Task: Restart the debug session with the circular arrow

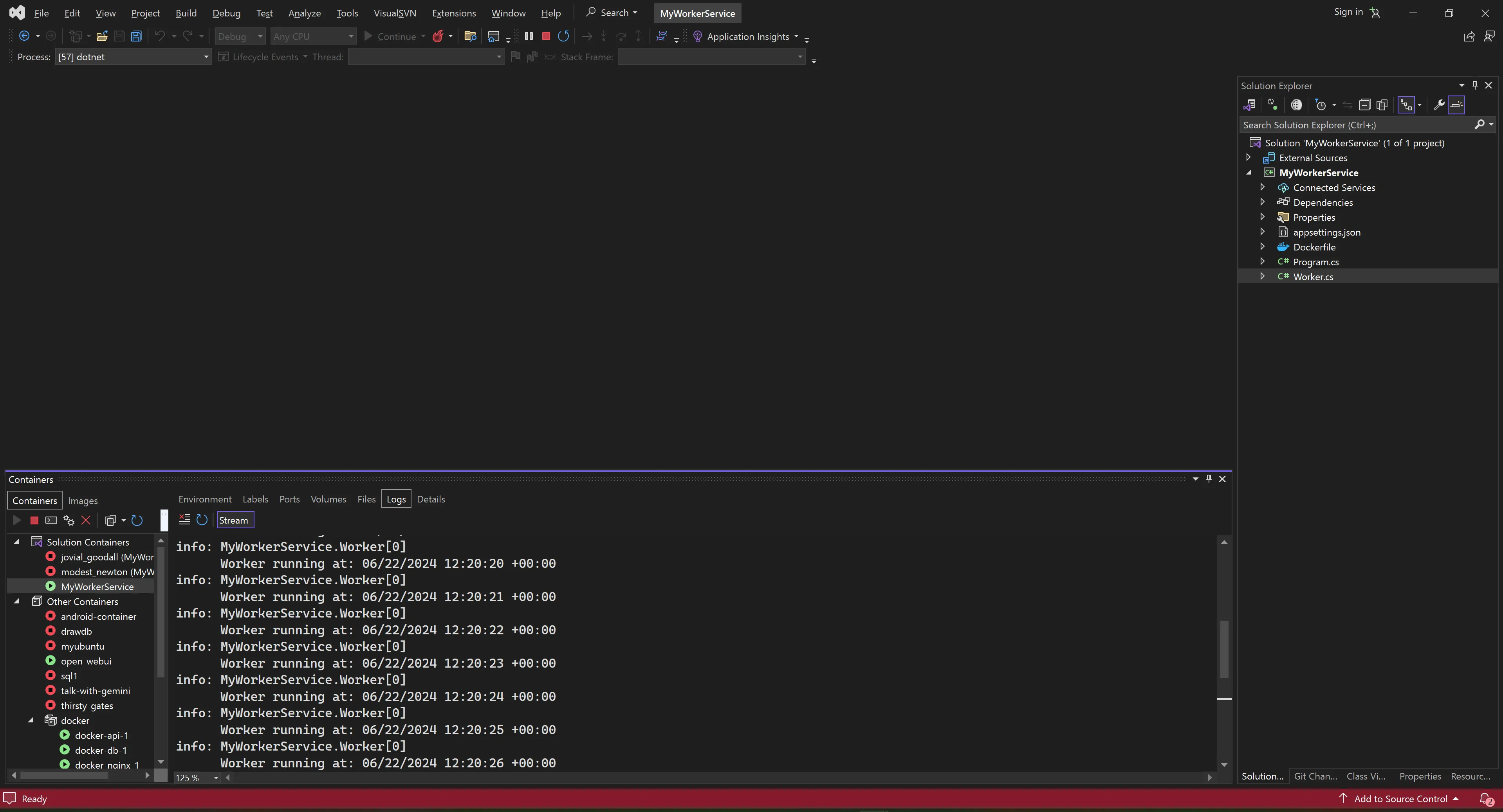Action: [563, 36]
